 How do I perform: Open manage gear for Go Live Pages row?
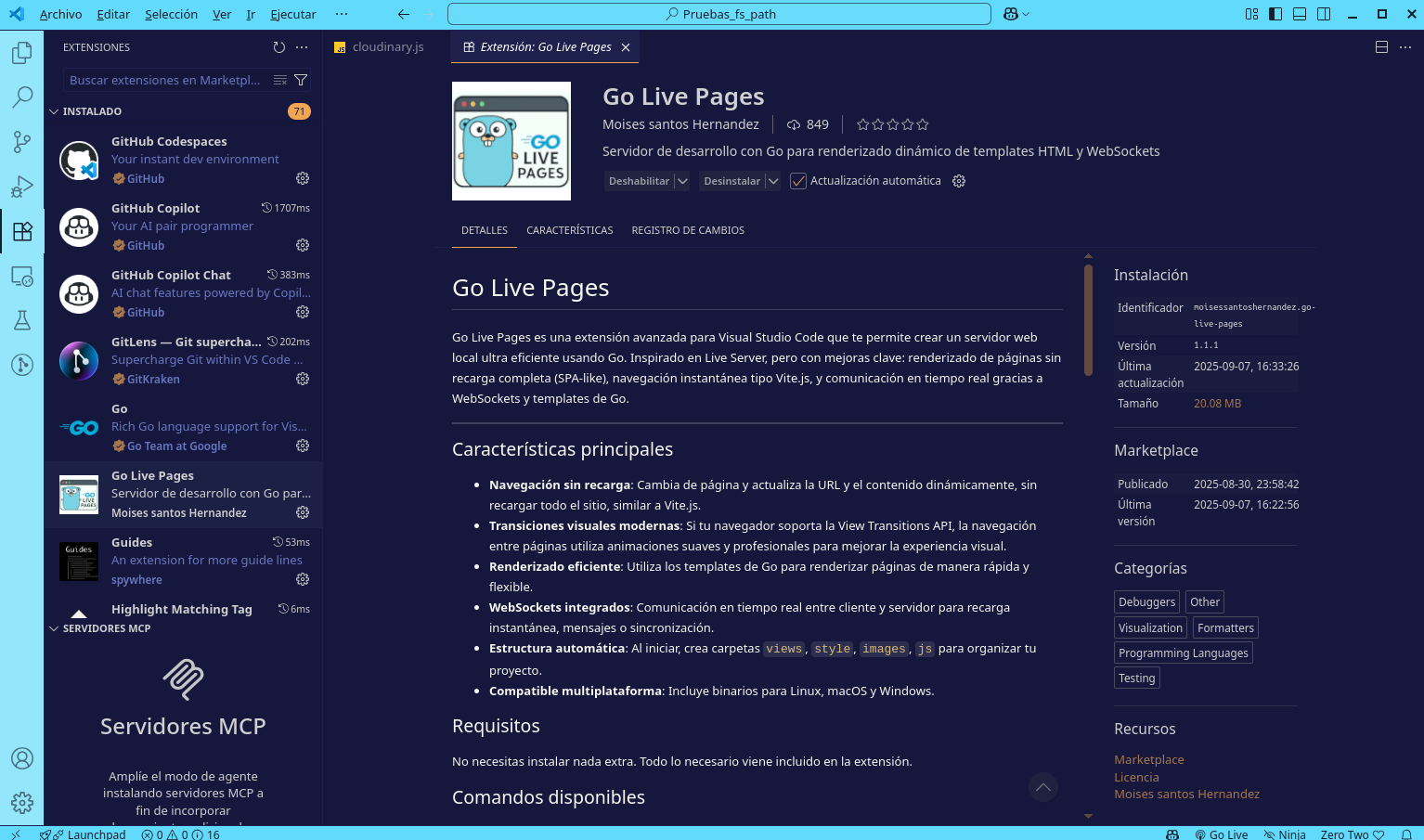click(303, 512)
